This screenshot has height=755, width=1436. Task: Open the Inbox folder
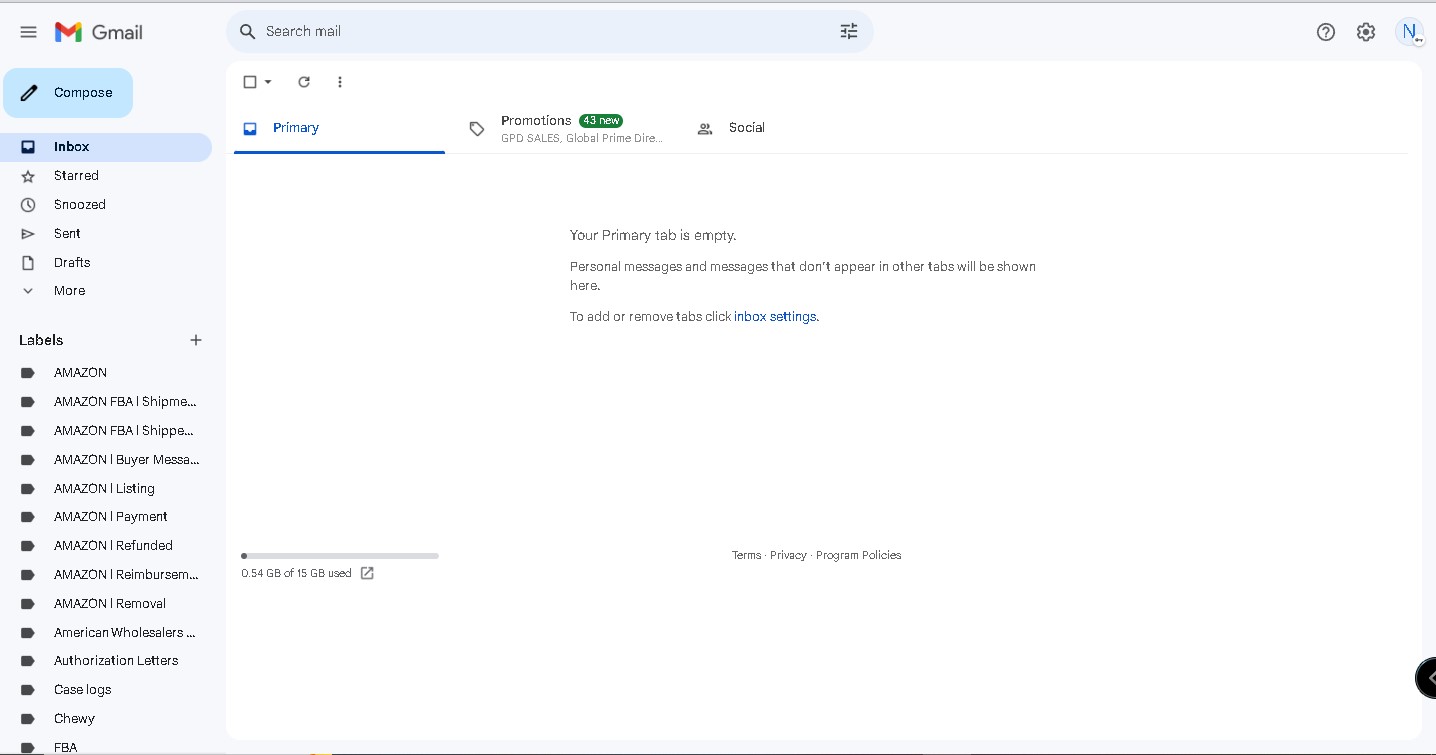[x=106, y=147]
